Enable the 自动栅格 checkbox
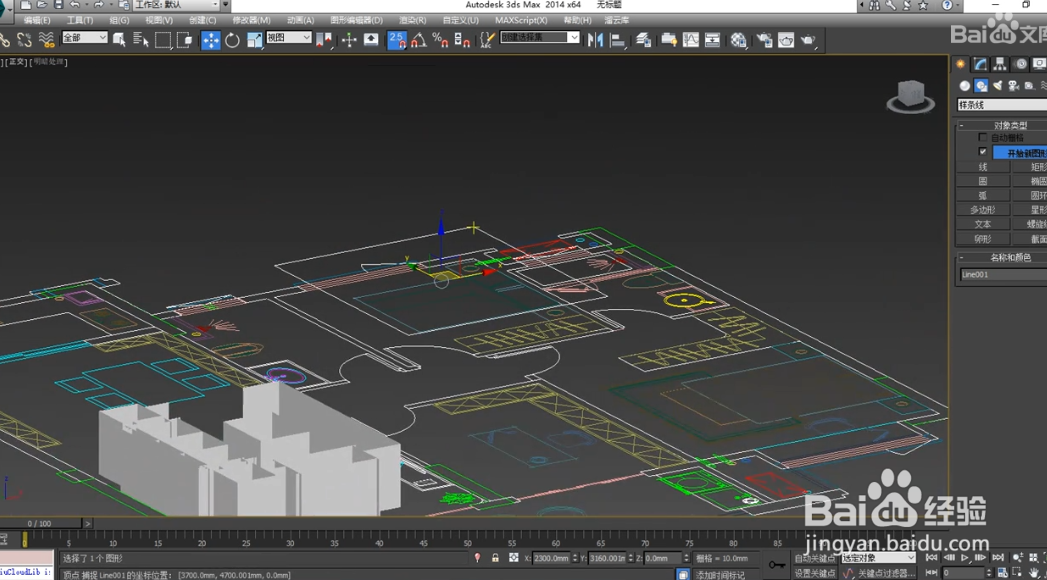This screenshot has width=1047, height=580. (983, 138)
